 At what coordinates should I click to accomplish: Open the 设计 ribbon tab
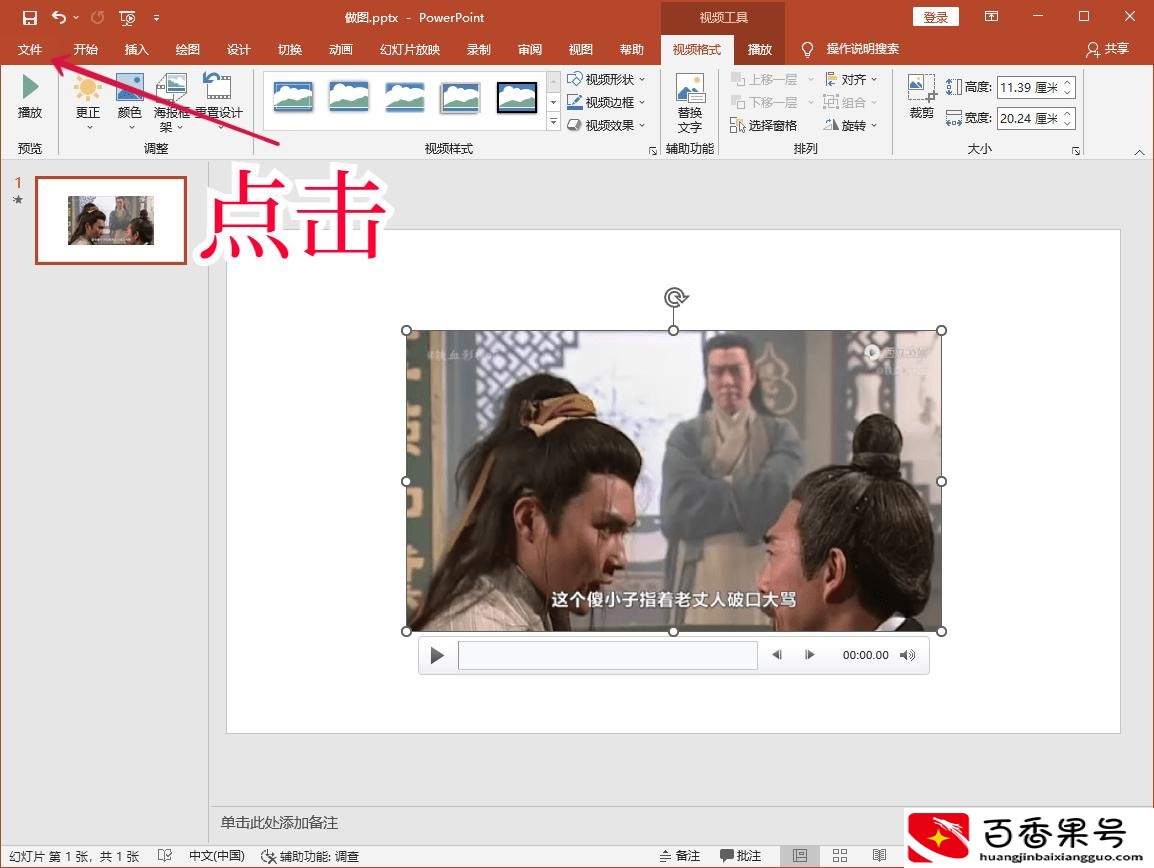(x=238, y=49)
